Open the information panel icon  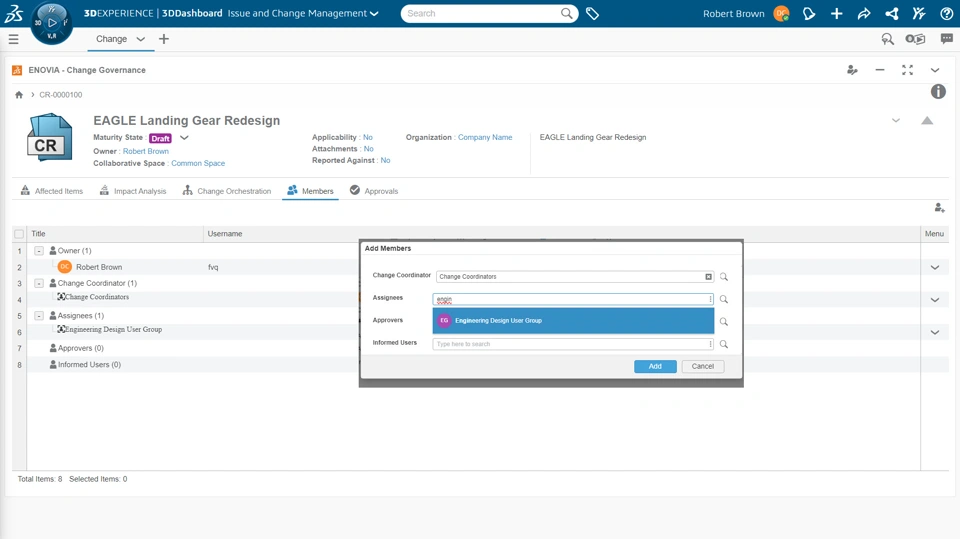[938, 92]
